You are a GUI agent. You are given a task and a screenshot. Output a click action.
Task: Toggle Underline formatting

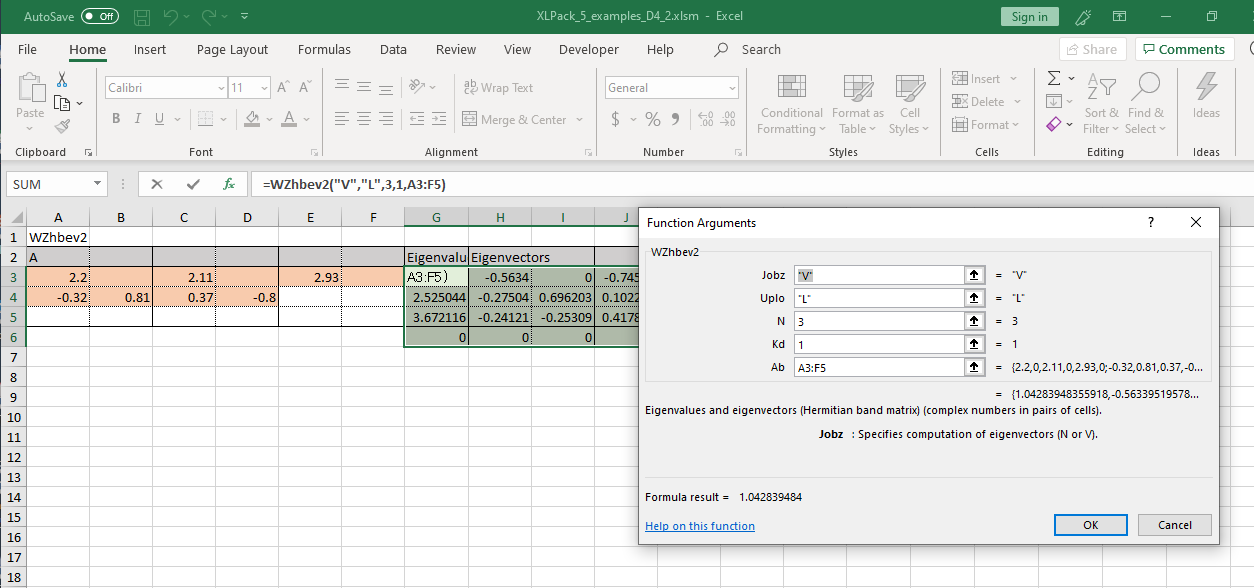point(160,119)
